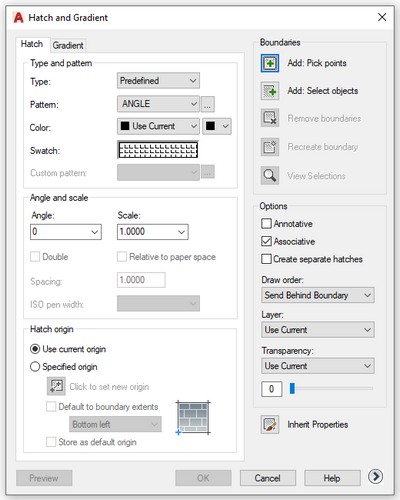This screenshot has height=500, width=400.
Task: Click the Help button
Action: tap(332, 478)
